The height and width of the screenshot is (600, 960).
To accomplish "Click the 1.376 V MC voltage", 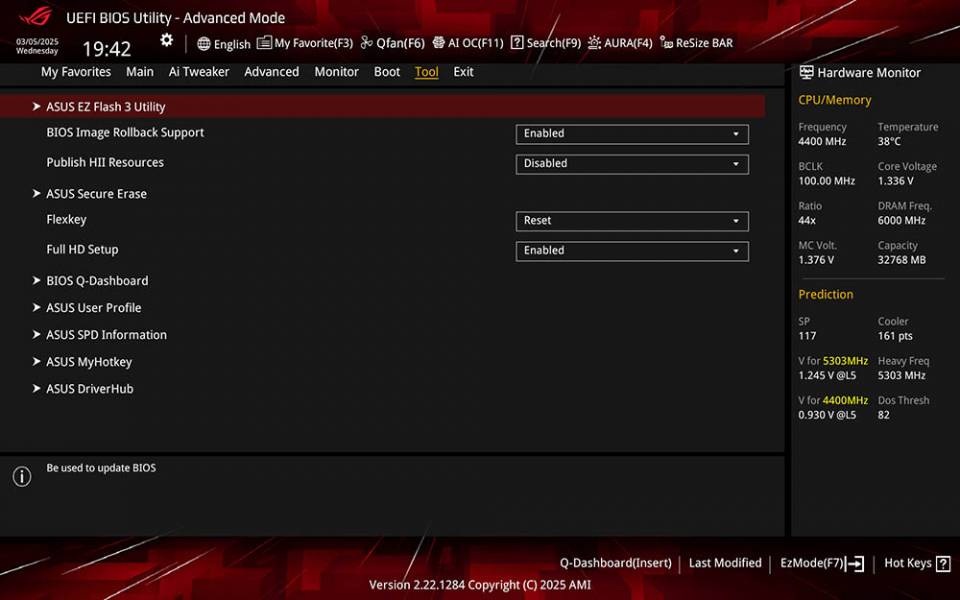I will pos(816,260).
